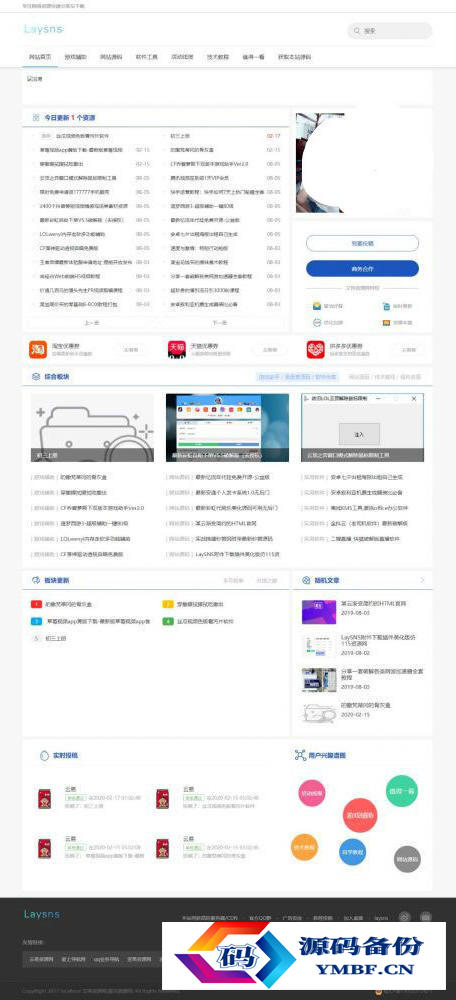
Task: Expand 随机文章 with the right chevron
Action: point(422,580)
